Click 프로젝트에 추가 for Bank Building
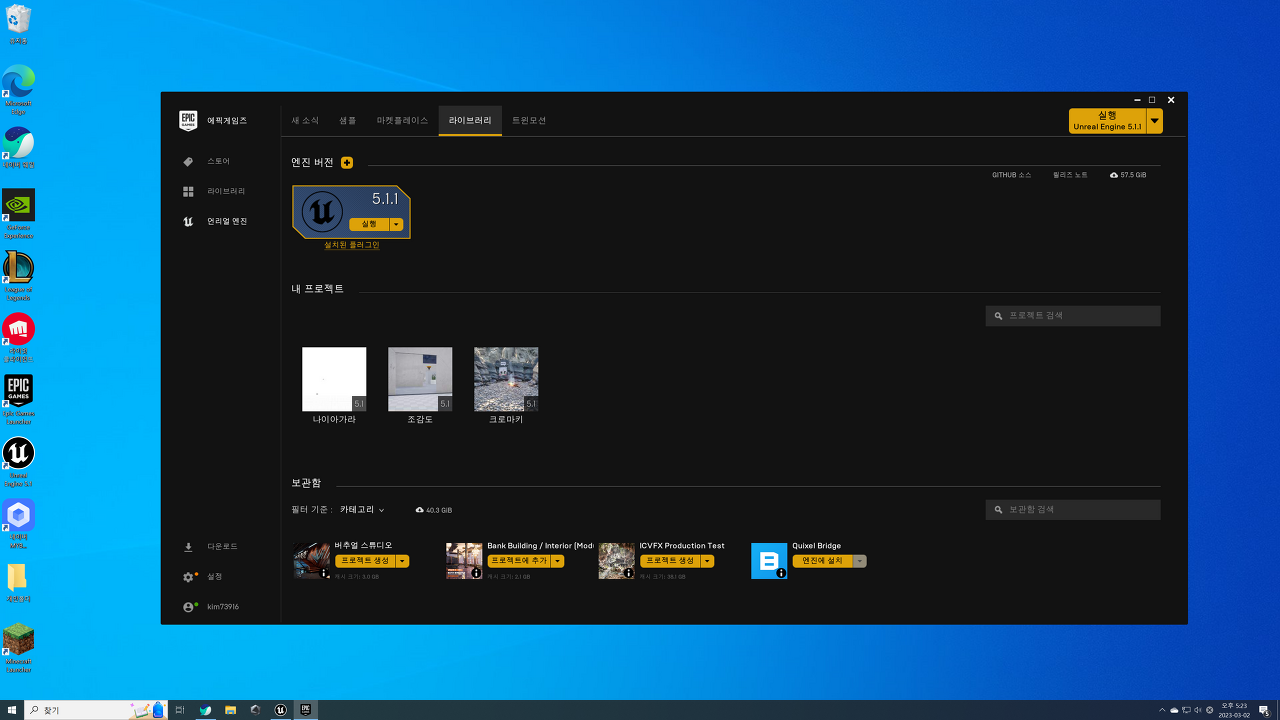Image resolution: width=1280 pixels, height=720 pixels. (x=519, y=561)
